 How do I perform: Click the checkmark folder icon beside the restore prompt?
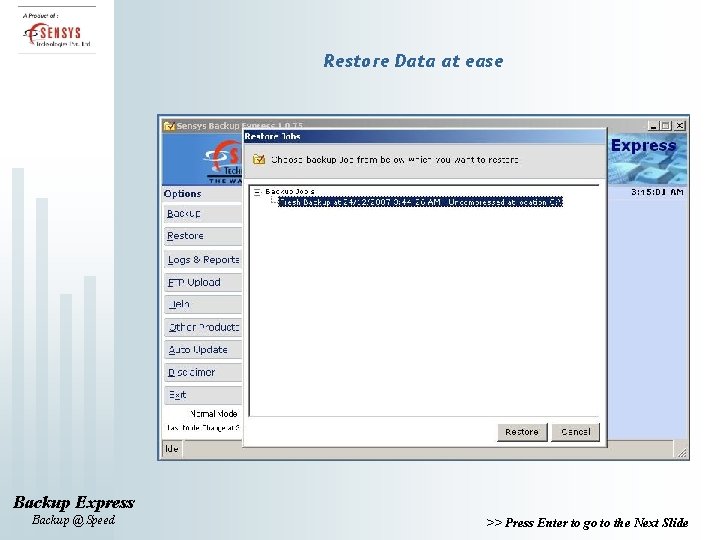click(259, 159)
